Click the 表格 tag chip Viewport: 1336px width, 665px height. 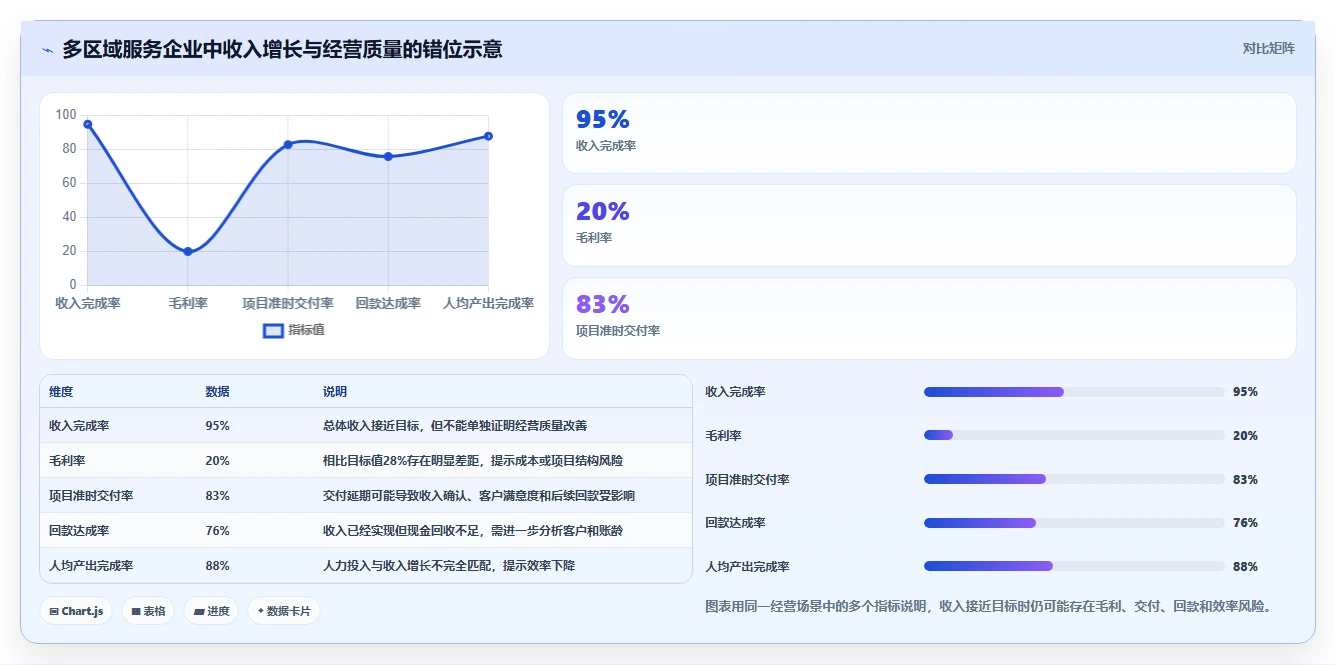(148, 611)
